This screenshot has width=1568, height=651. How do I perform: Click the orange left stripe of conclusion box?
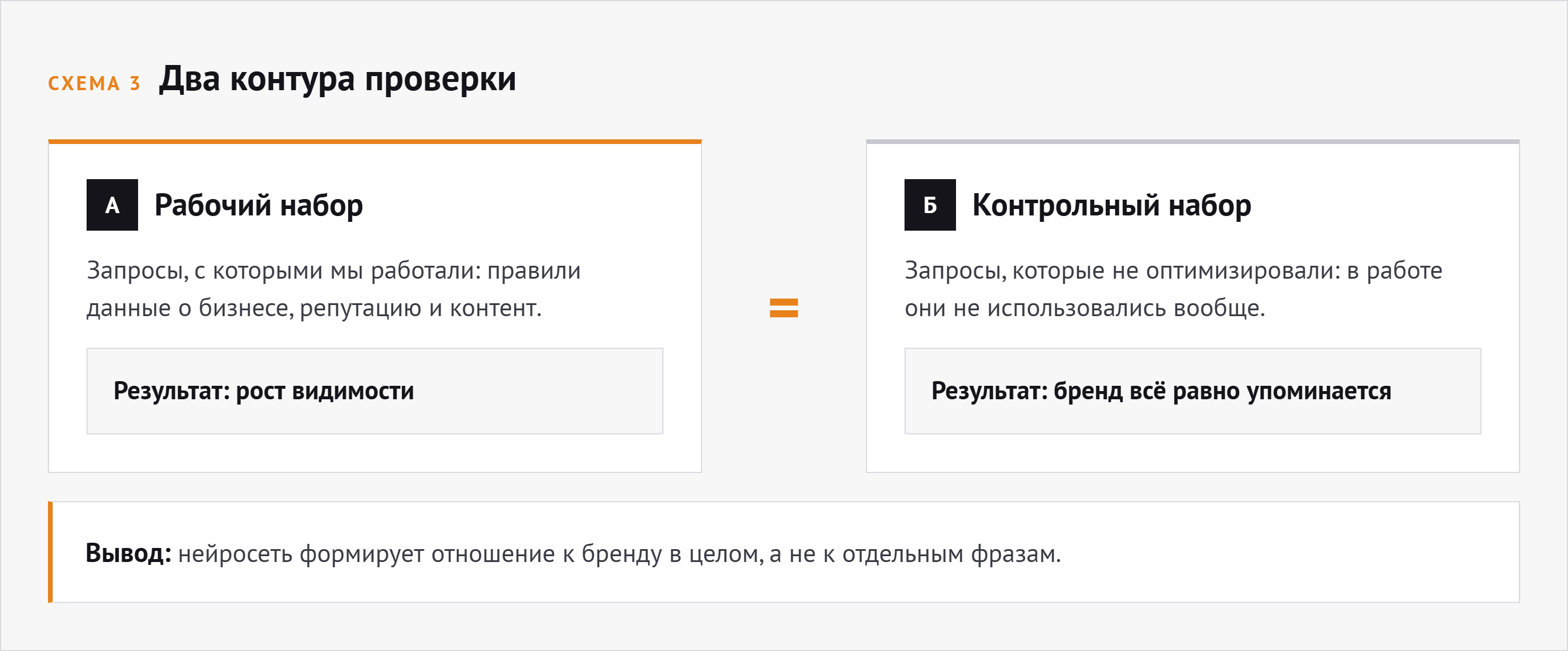point(50,552)
